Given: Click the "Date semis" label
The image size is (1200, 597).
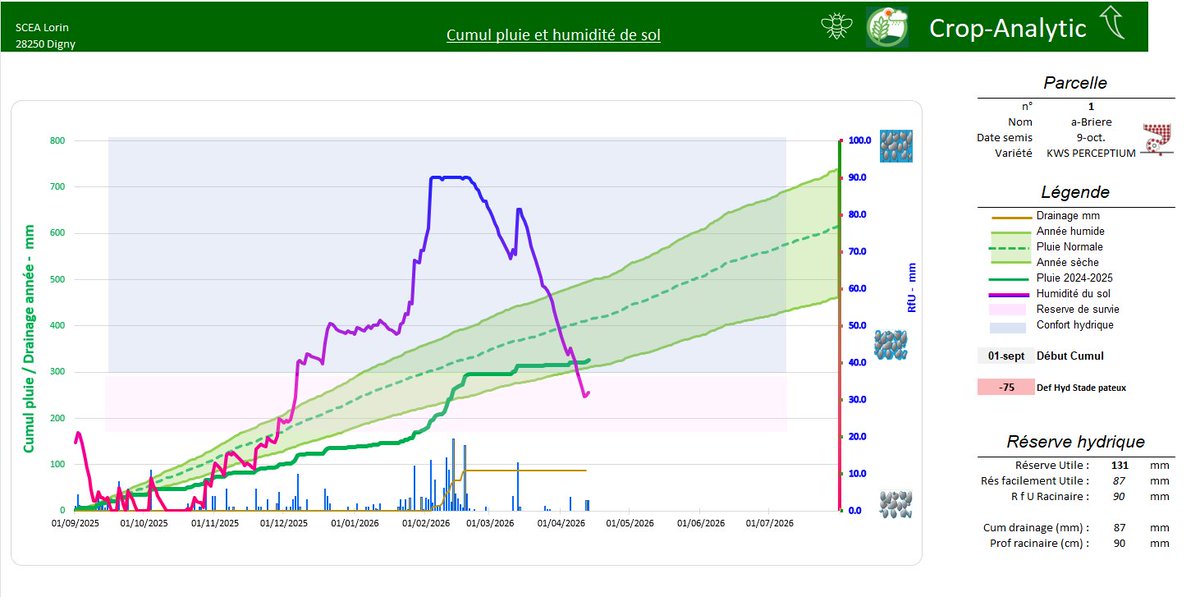Looking at the screenshot, I should 1005,137.
